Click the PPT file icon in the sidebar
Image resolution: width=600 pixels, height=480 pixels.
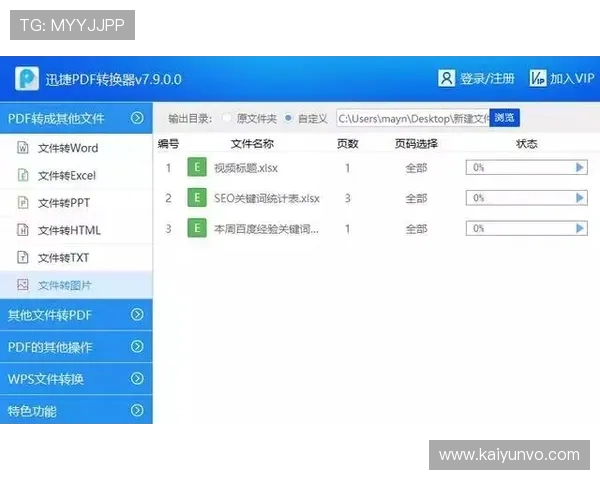23,202
